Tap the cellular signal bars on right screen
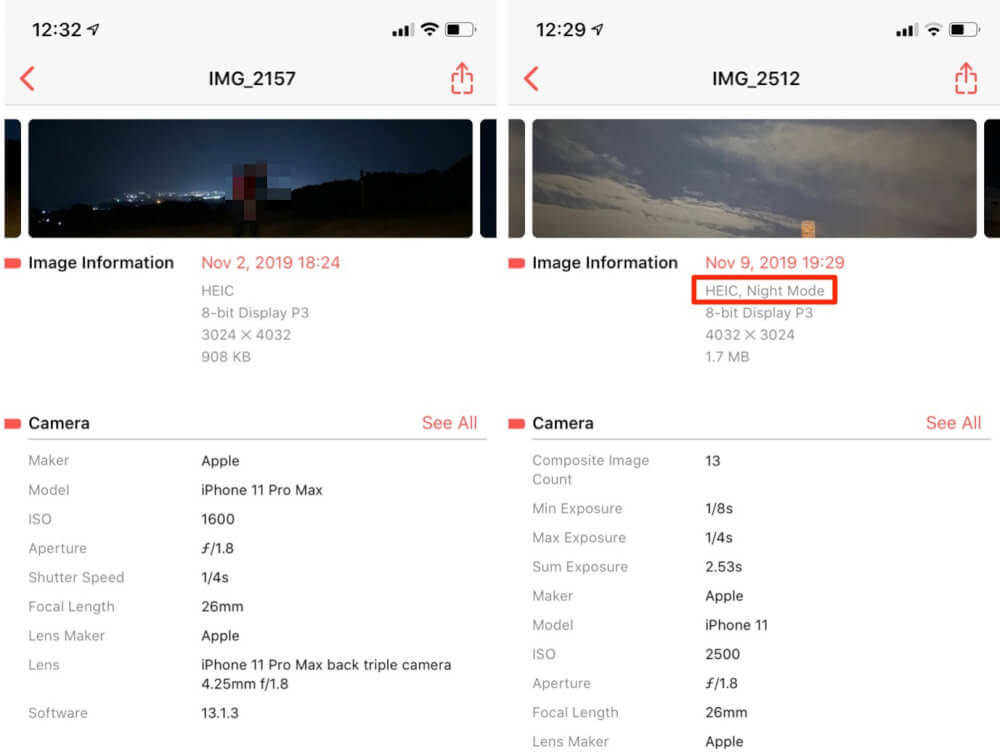Screen dimensions: 1000x752 [907, 30]
